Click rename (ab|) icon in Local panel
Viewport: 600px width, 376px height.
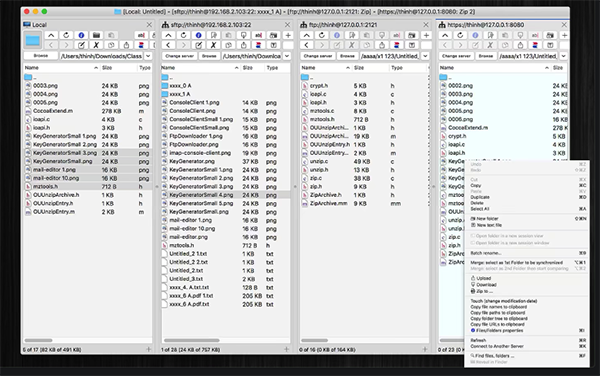click(141, 35)
